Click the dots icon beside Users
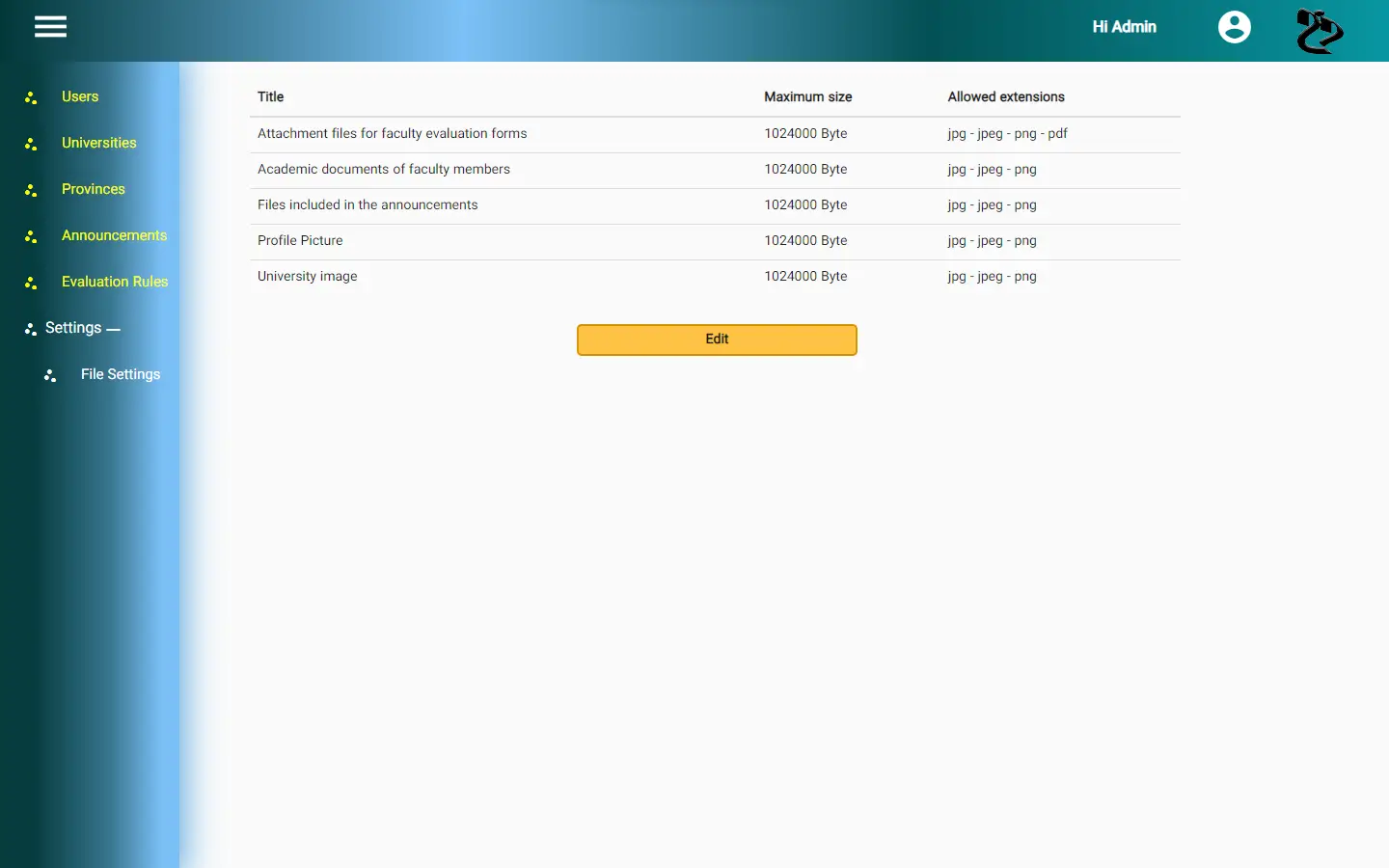Viewport: 1389px width, 868px height. (x=31, y=97)
